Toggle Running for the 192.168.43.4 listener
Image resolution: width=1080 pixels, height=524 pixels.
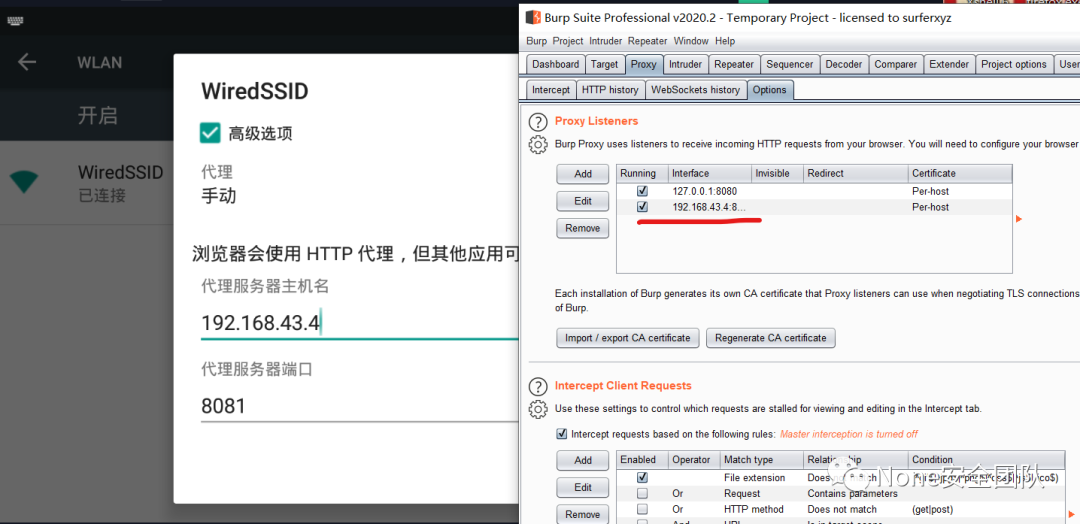[x=643, y=207]
